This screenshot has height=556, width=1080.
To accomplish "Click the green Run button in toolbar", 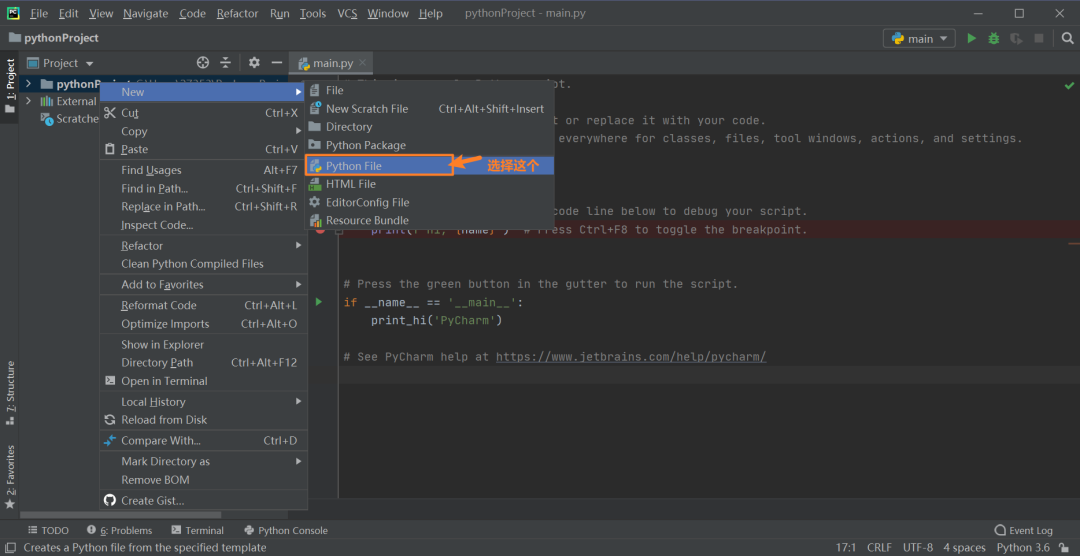I will 971,39.
